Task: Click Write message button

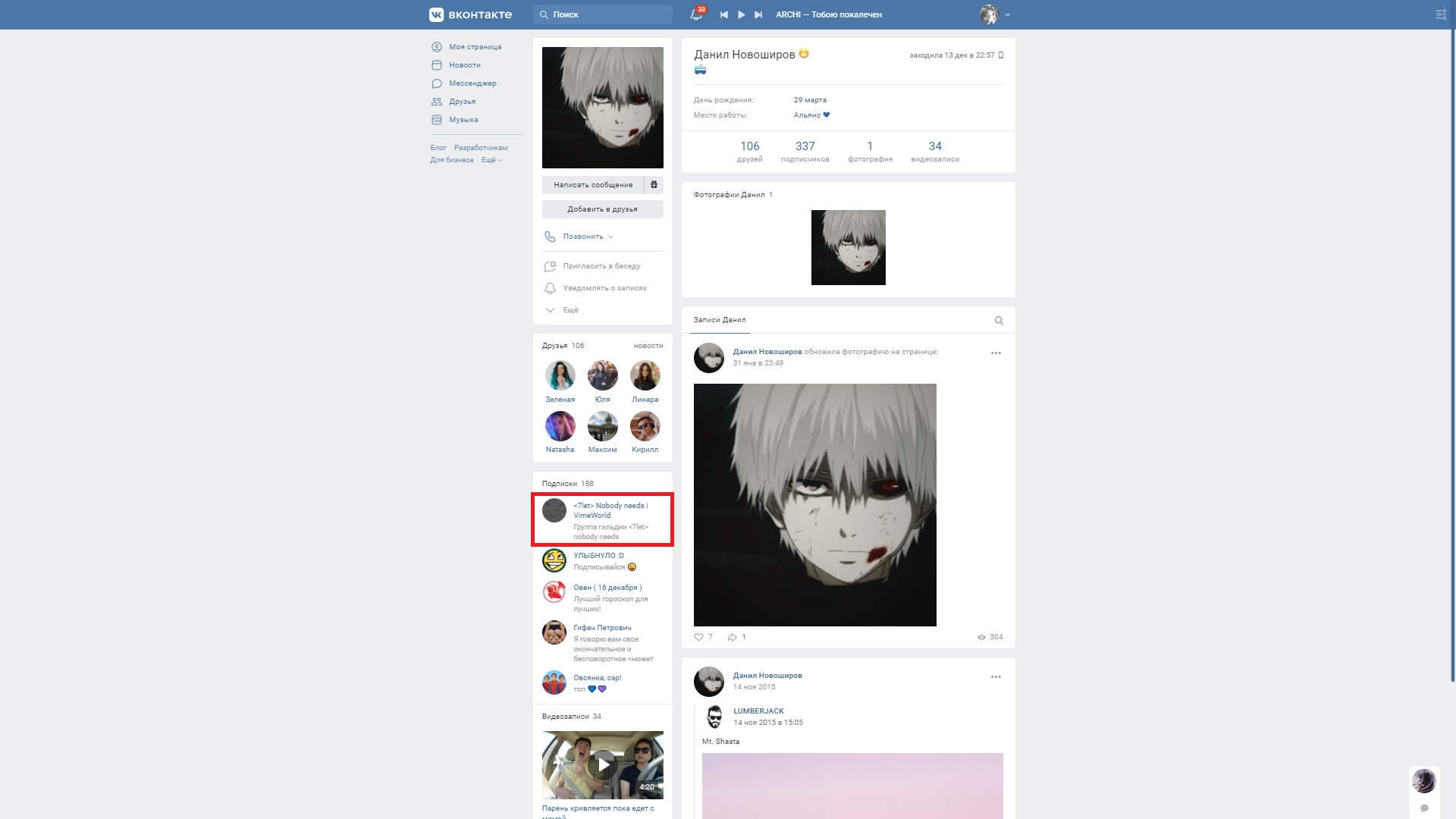Action: [592, 185]
